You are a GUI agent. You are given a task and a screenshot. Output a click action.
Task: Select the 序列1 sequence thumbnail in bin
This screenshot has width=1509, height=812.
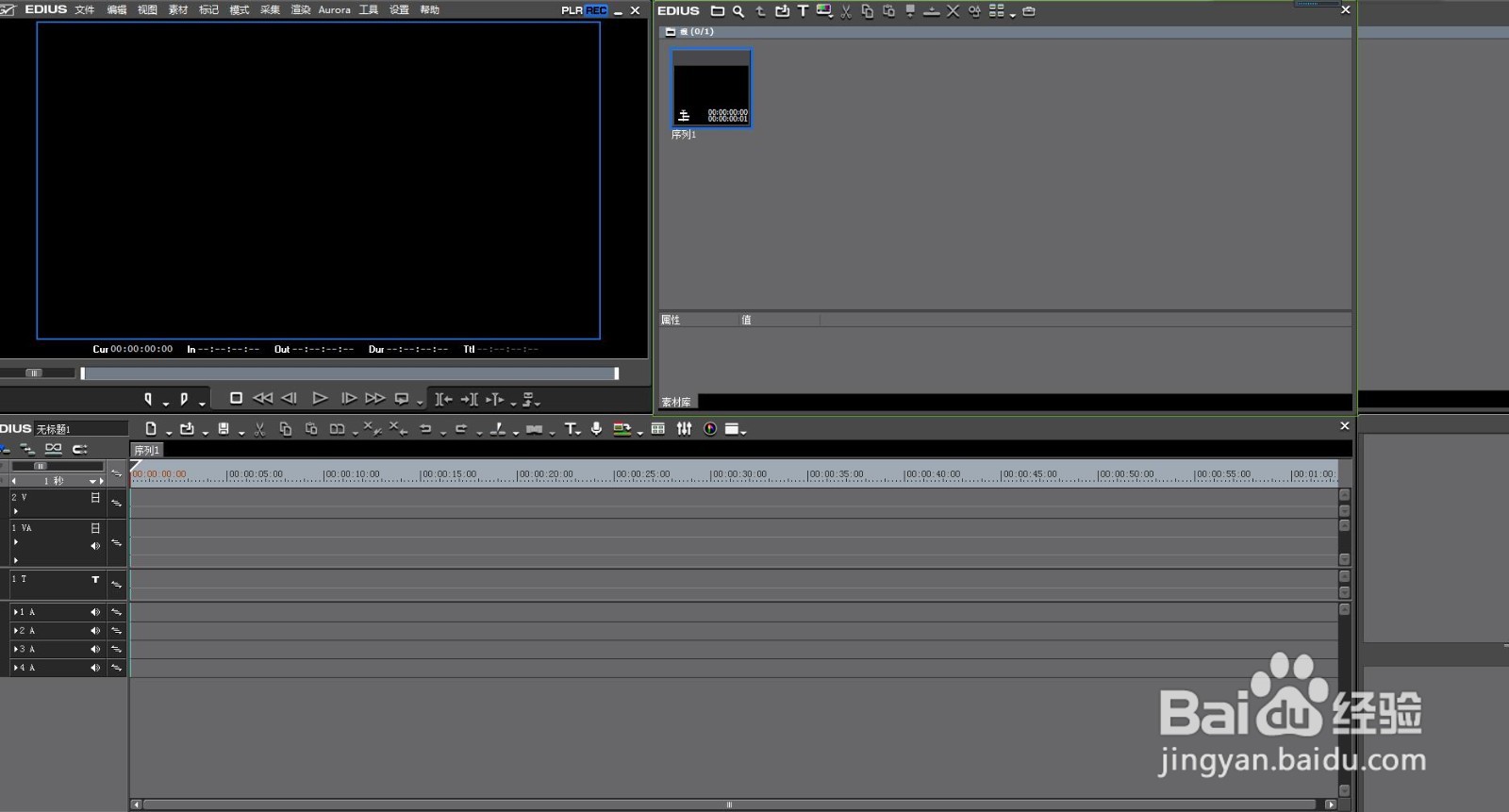pyautogui.click(x=711, y=88)
